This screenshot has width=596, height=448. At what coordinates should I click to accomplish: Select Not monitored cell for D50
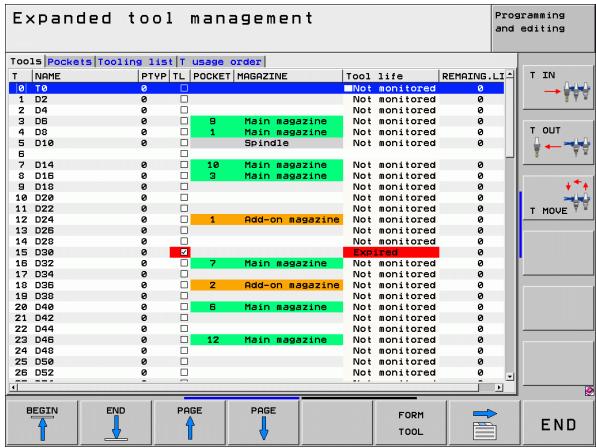(x=391, y=361)
